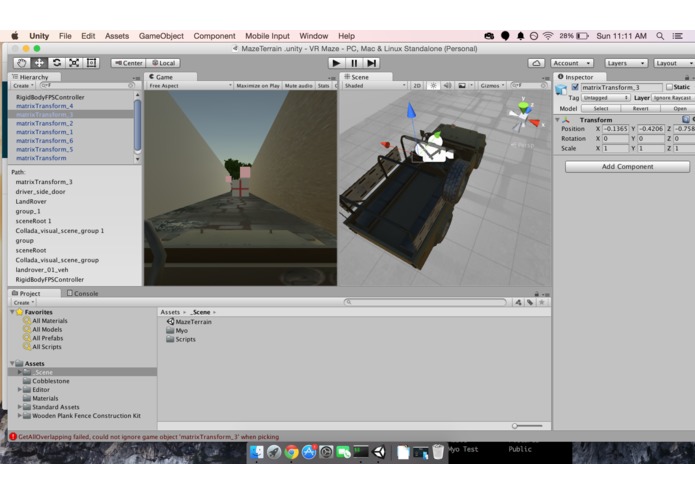Switch to the Console tab
This screenshot has height=494, width=695.
pyautogui.click(x=82, y=293)
